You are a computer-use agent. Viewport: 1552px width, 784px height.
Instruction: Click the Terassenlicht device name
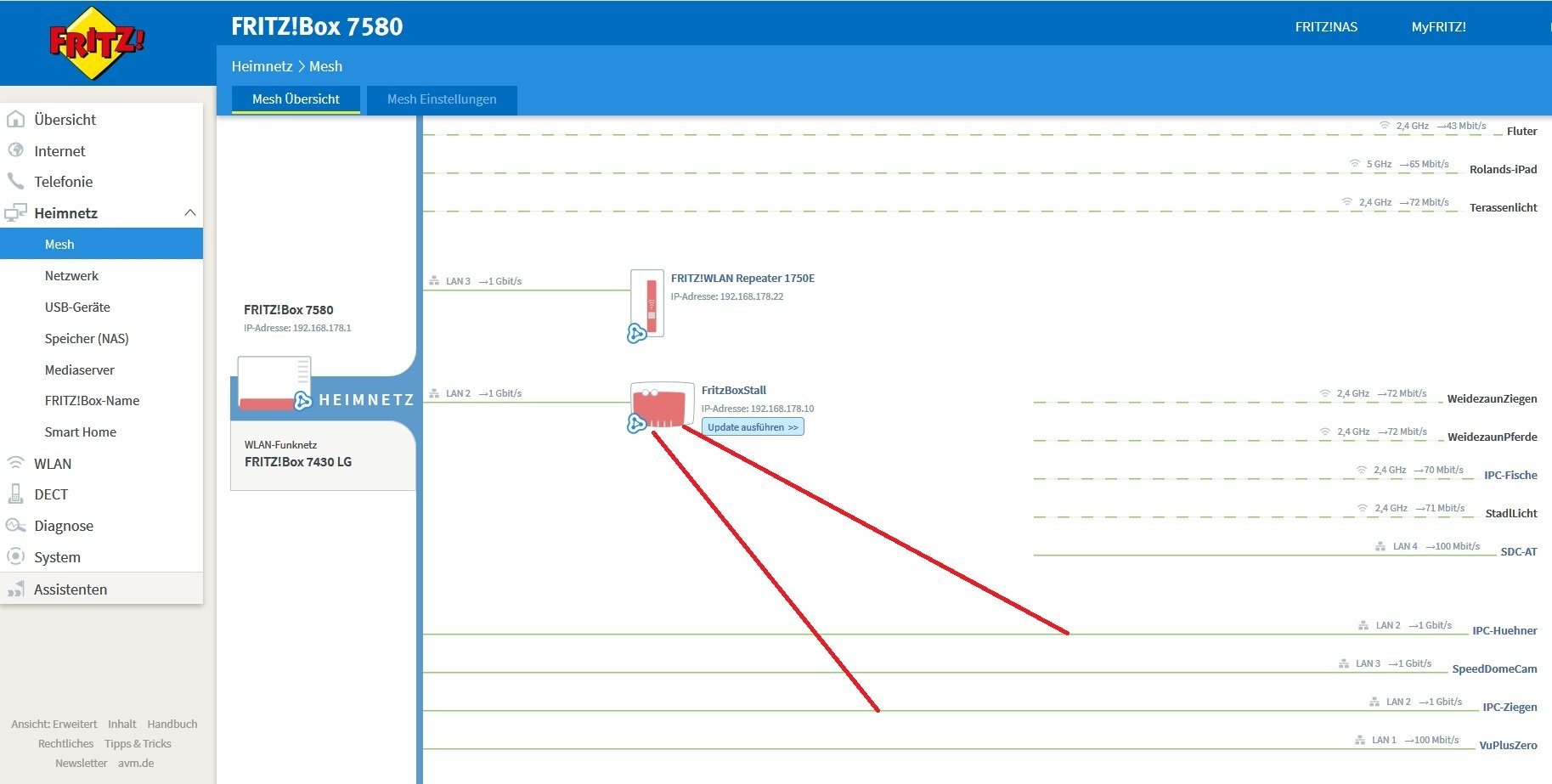coord(1503,207)
